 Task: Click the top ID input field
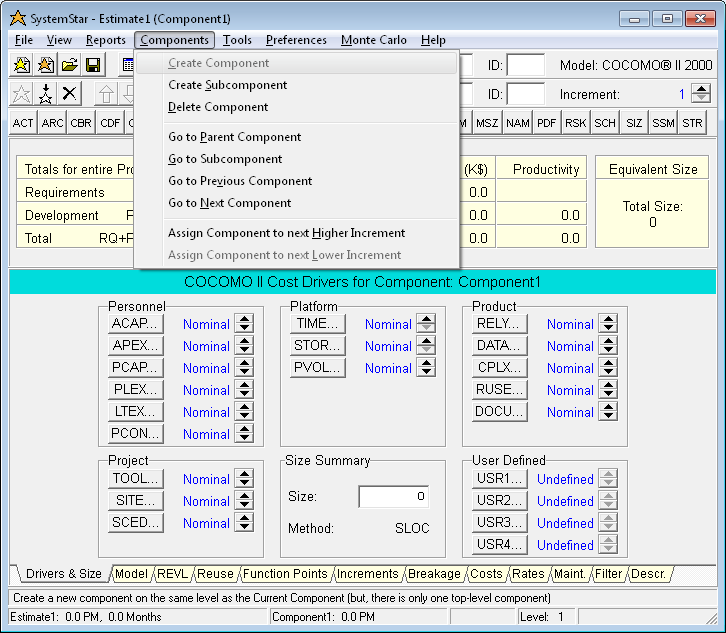(x=526, y=65)
